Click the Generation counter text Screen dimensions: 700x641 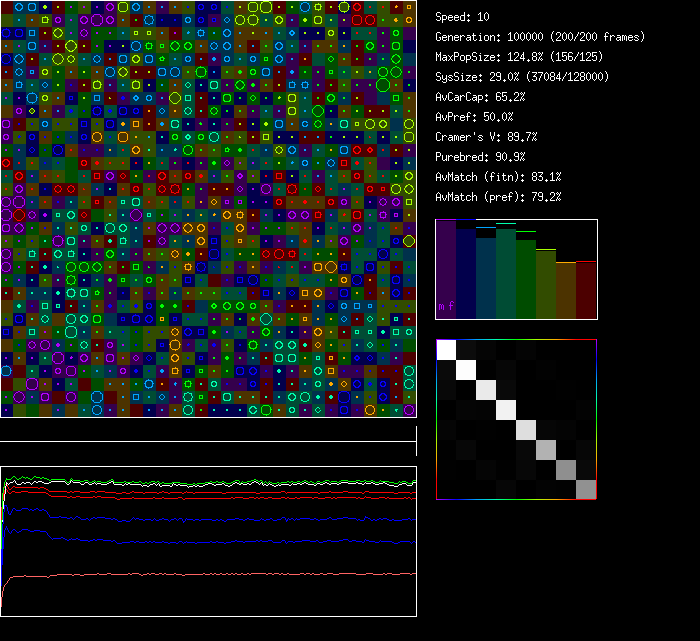(x=540, y=37)
